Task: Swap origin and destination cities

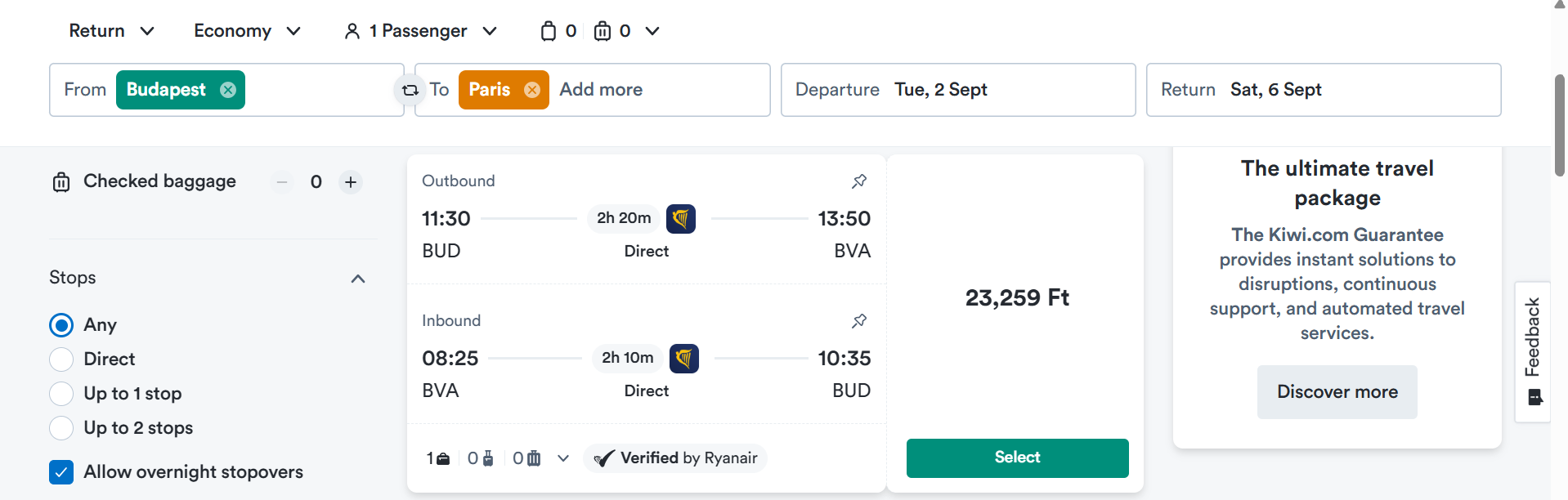Action: click(x=410, y=90)
